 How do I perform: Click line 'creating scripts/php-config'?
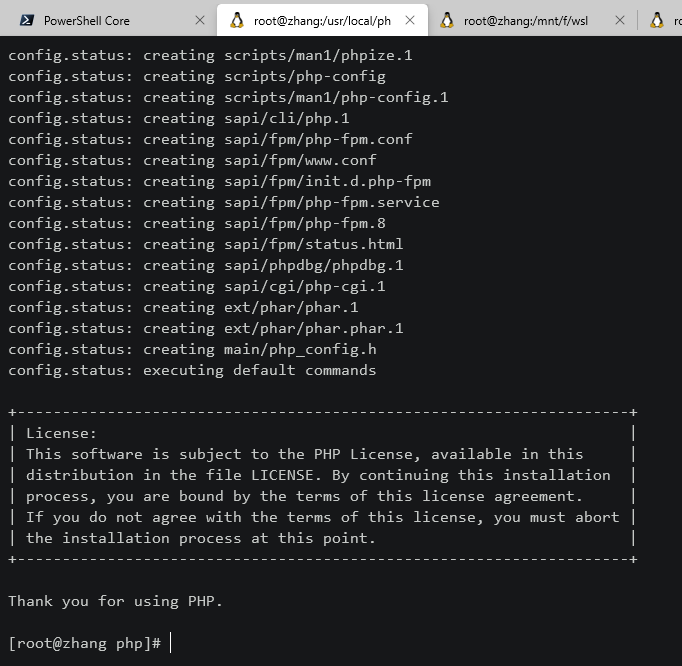pos(197,77)
